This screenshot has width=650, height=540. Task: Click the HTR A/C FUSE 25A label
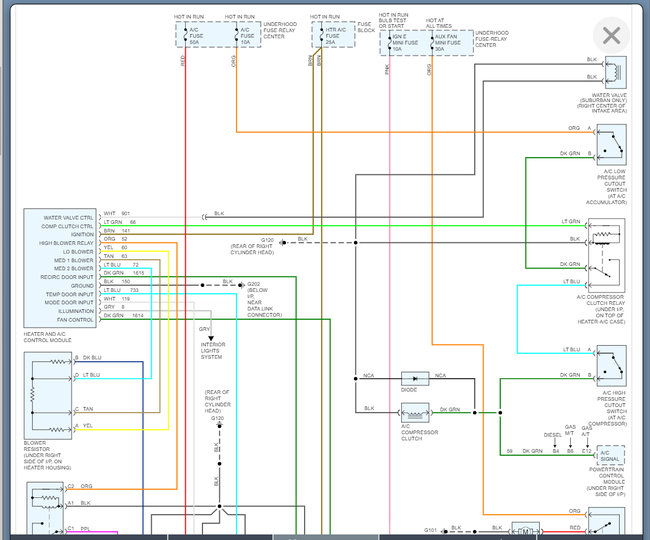335,36
